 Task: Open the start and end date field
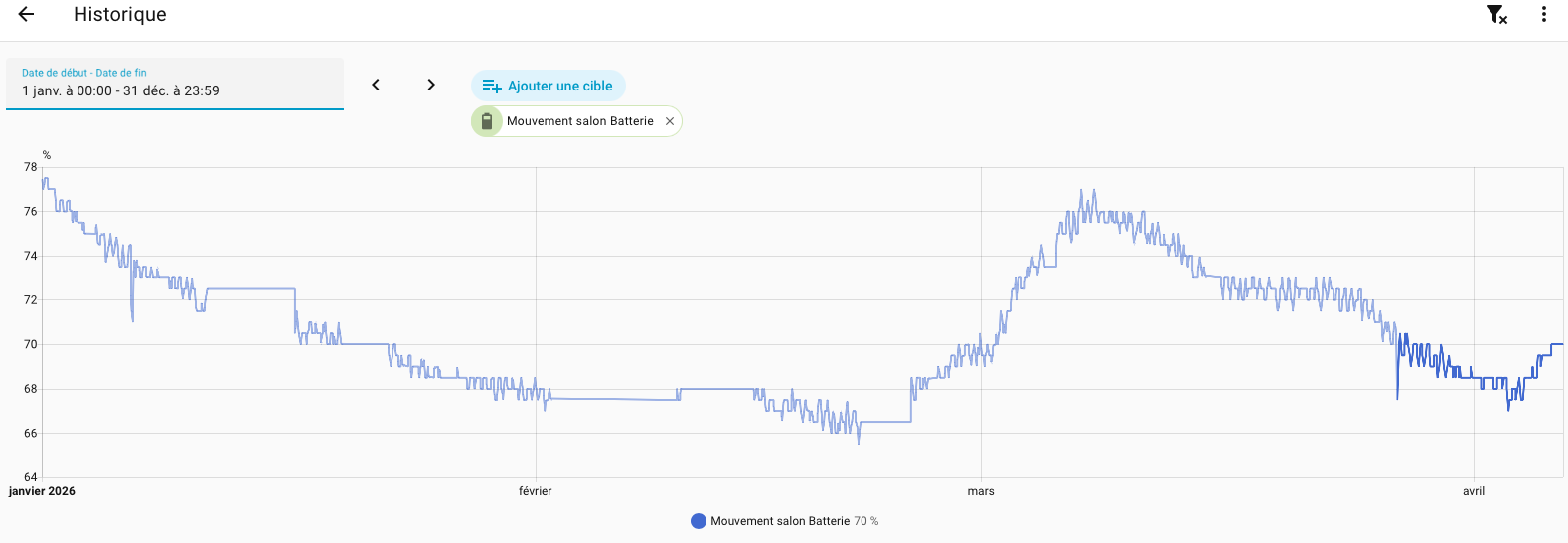coord(175,84)
